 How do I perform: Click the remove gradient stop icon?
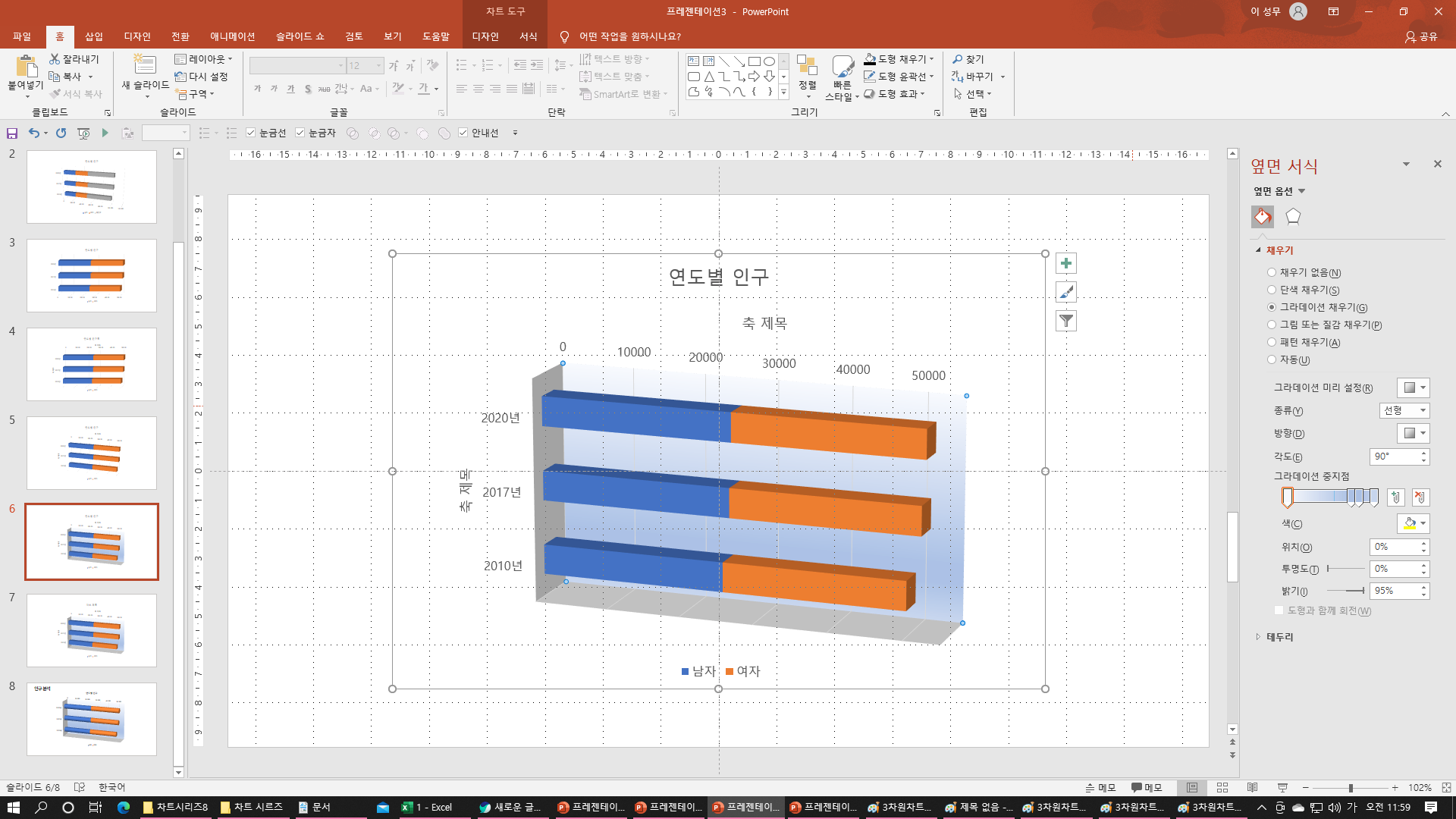click(1420, 497)
